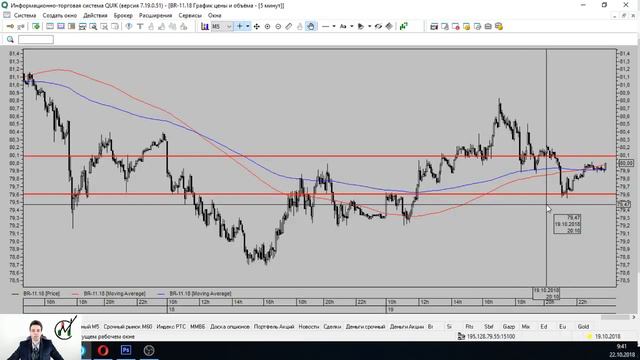Click the horizontal scrollbar under chart

(615, 317)
